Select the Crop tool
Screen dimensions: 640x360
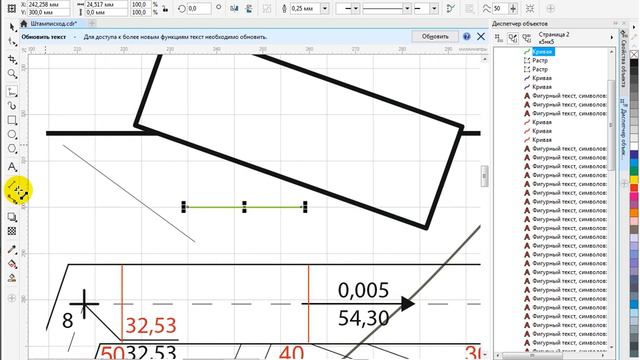[12, 59]
